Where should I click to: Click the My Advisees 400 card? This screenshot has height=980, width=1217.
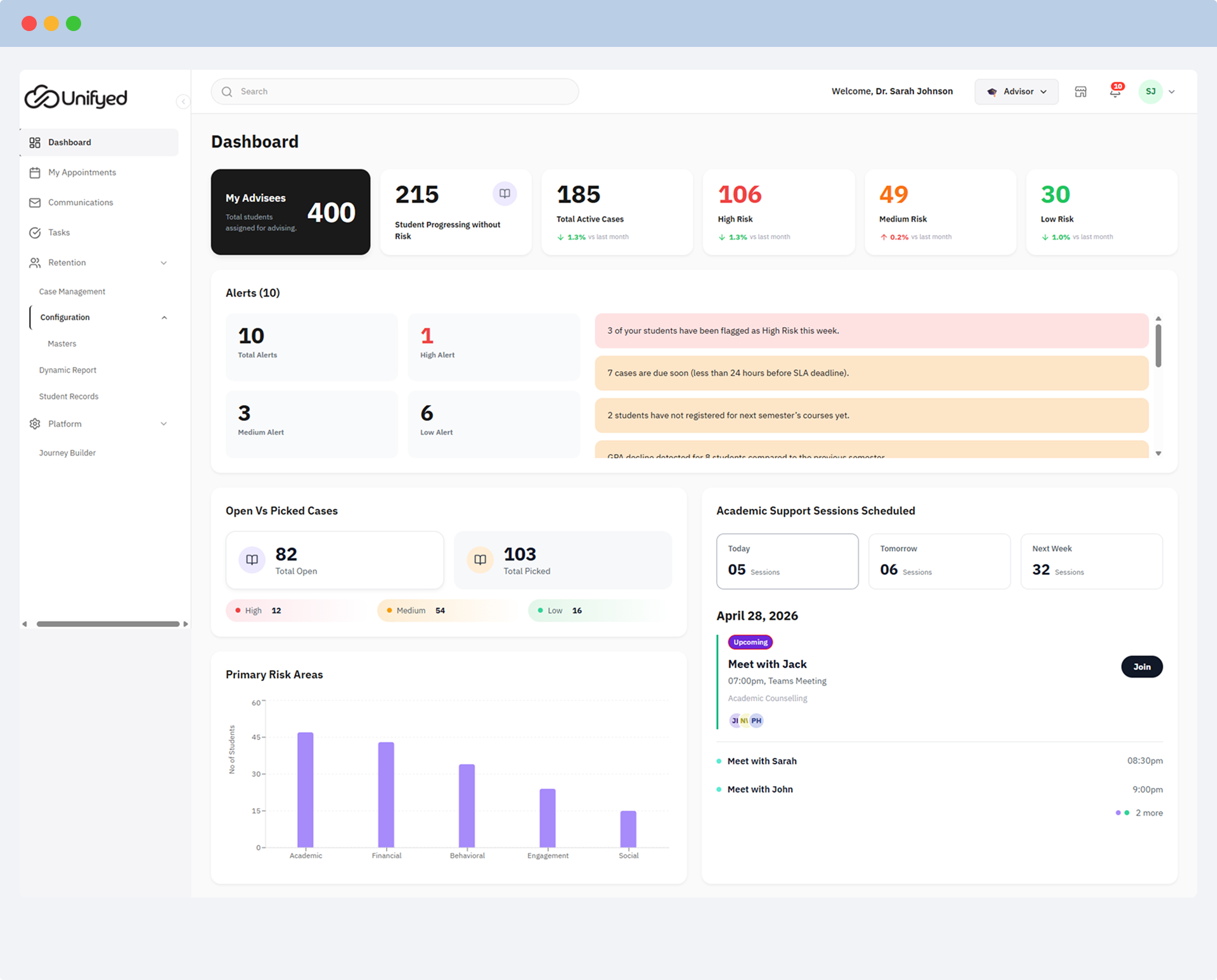290,212
